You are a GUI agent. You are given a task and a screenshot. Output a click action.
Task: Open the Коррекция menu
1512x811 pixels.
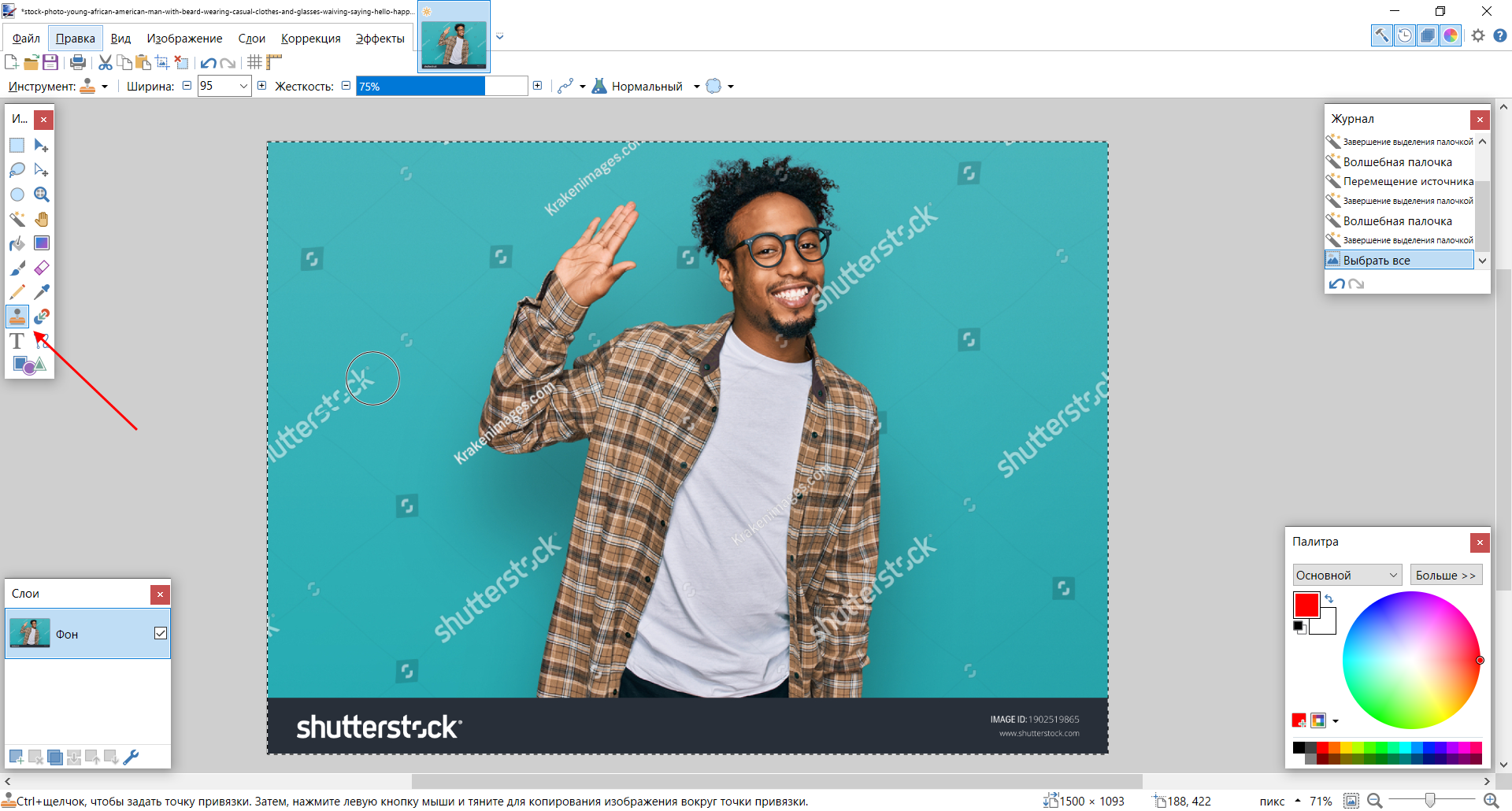point(311,39)
